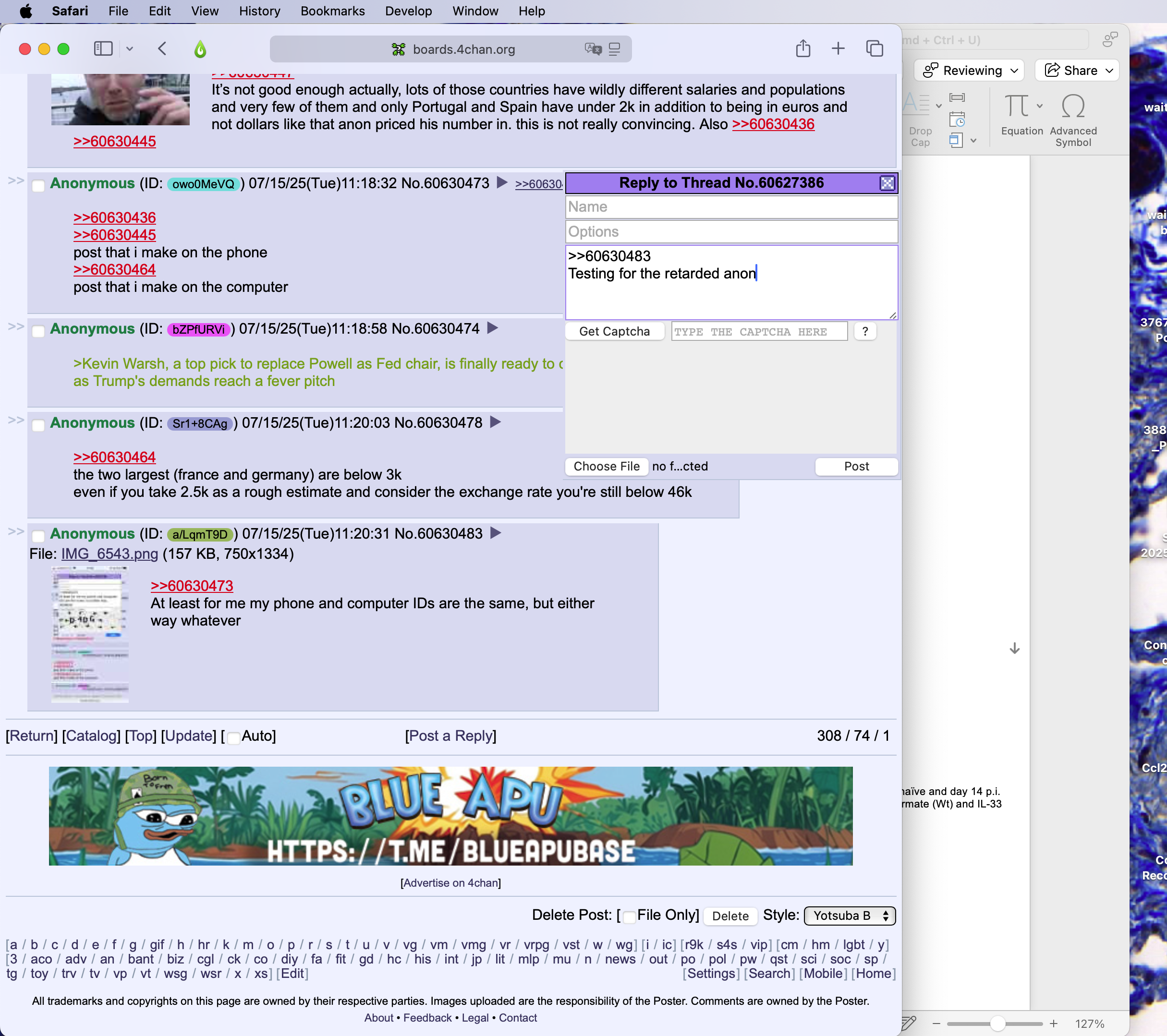Open the Bookmarks menu

coord(333,12)
